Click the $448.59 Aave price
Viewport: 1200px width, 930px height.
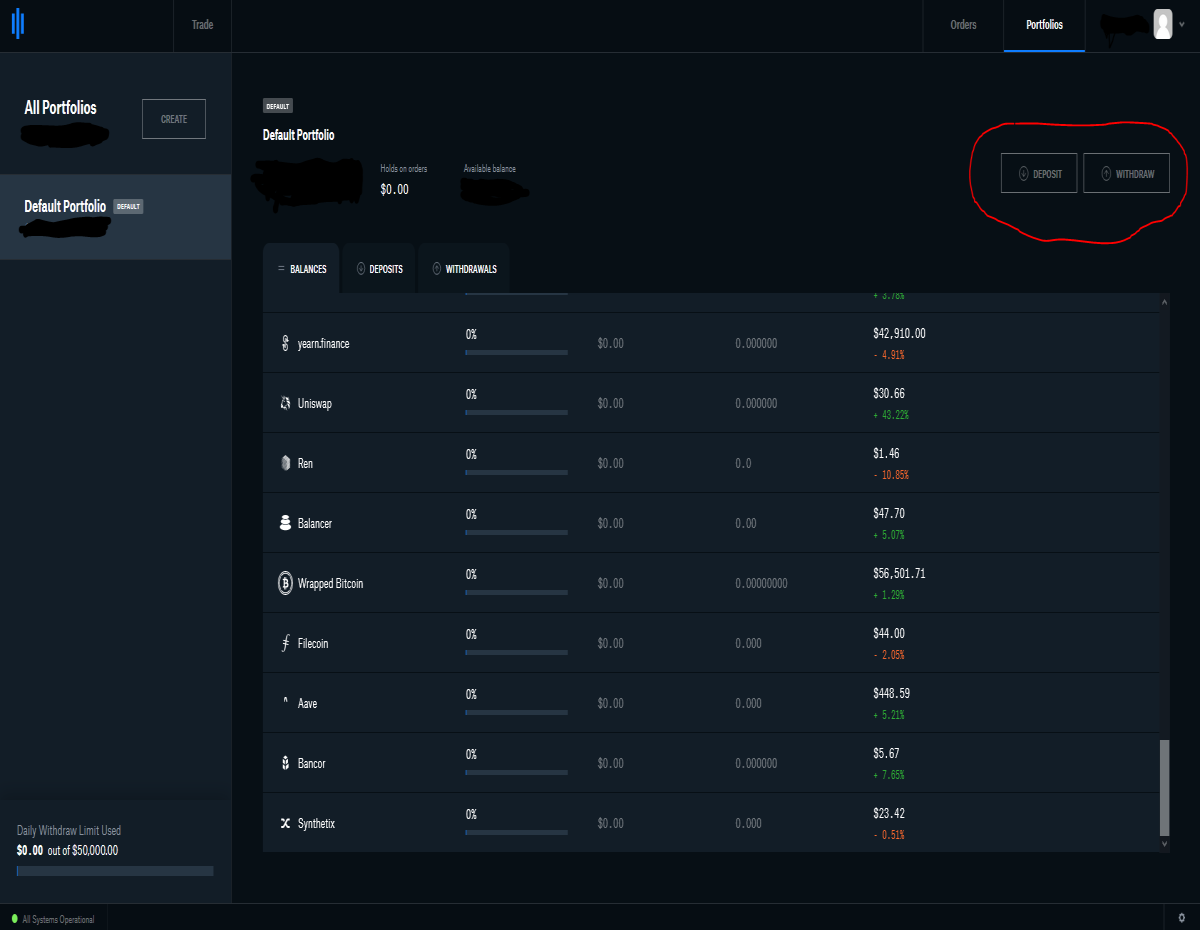[x=891, y=693]
